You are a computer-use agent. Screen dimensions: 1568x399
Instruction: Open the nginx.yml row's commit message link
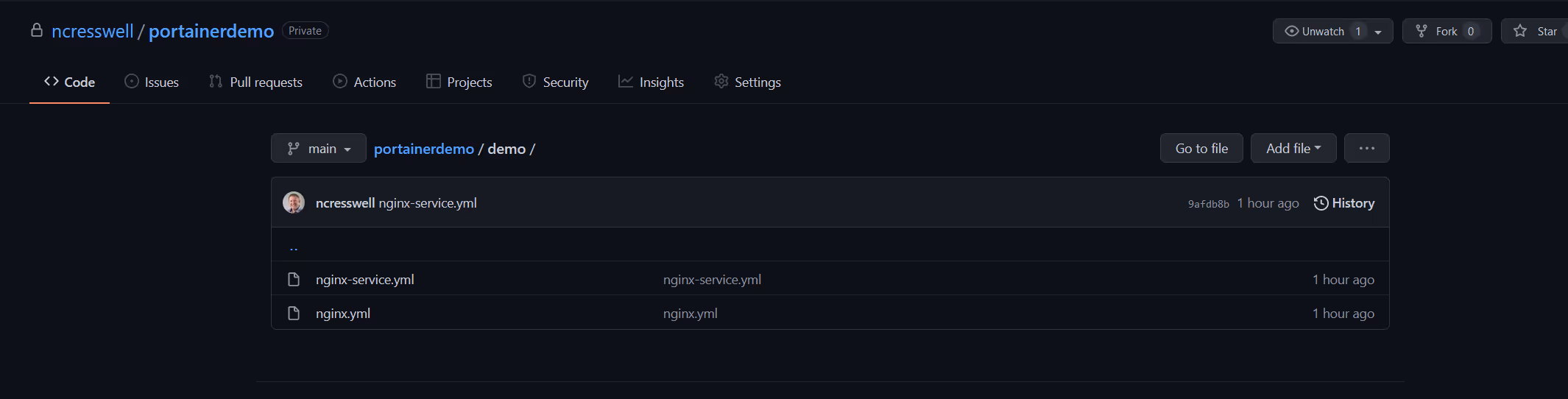[x=691, y=314]
